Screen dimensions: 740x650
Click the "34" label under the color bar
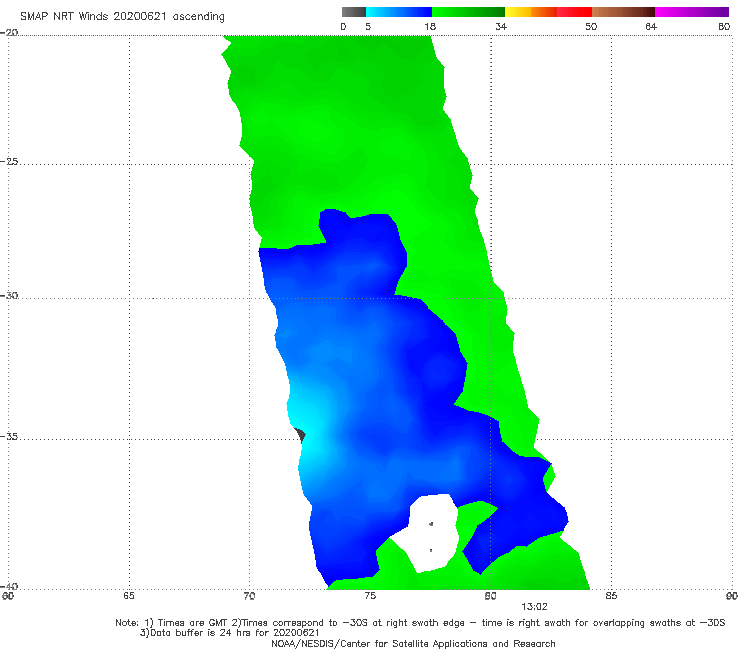coord(501,27)
